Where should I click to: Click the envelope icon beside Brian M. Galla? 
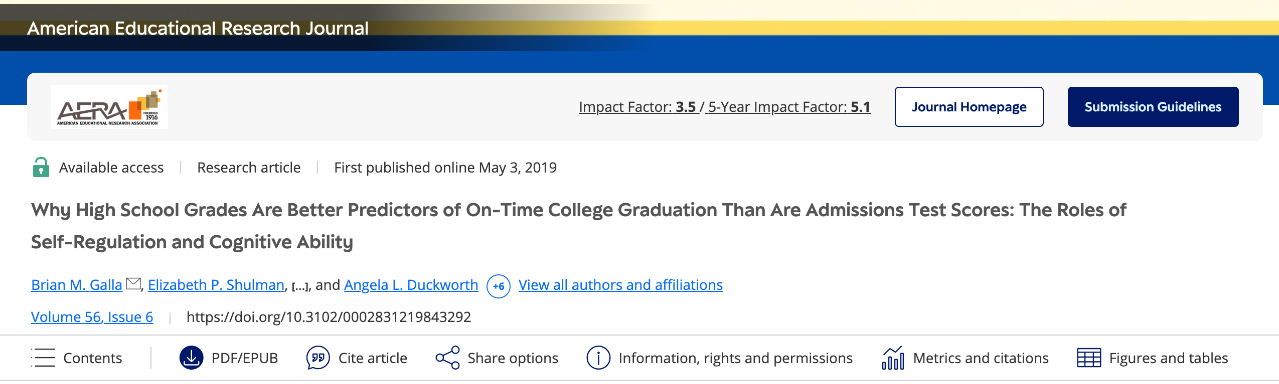[x=133, y=285]
